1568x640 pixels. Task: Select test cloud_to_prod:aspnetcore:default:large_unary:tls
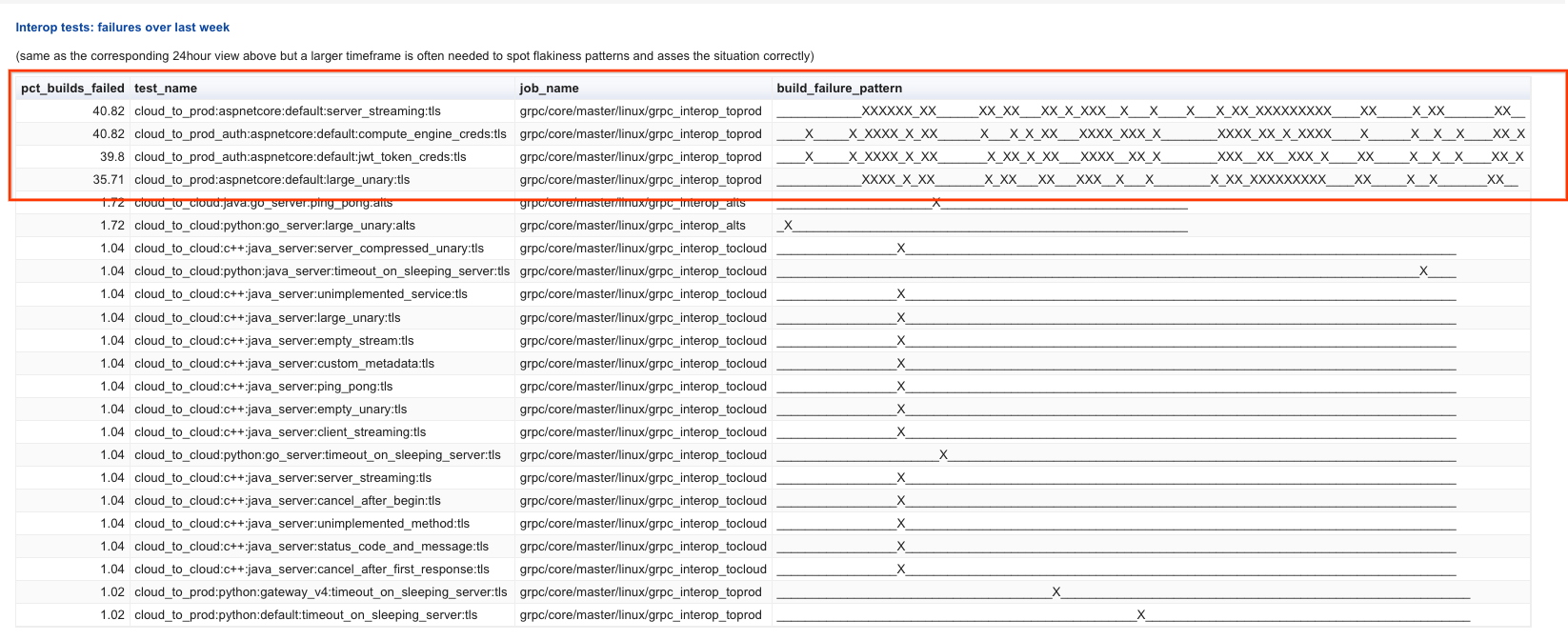[272, 180]
